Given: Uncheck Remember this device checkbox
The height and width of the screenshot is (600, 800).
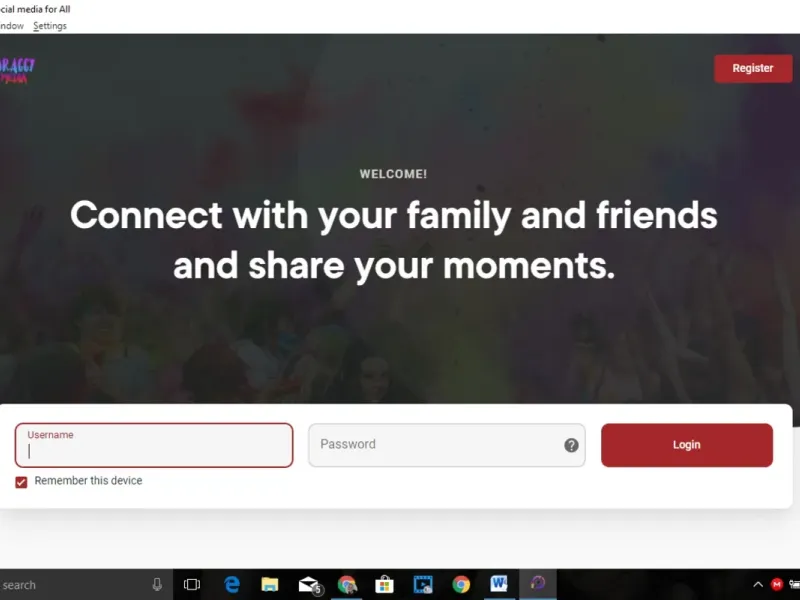Looking at the screenshot, I should point(21,482).
